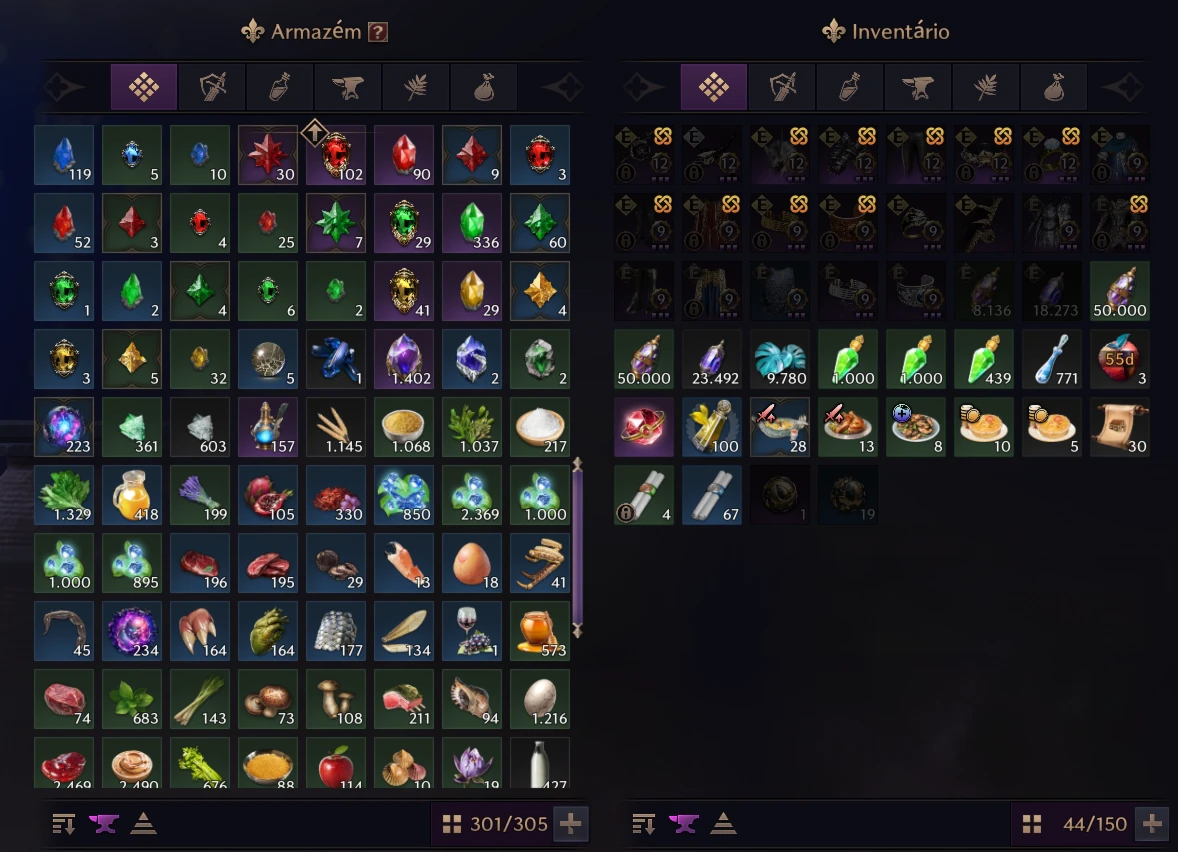
Task: Select the herb gathering filter in Inventário
Action: point(986,87)
